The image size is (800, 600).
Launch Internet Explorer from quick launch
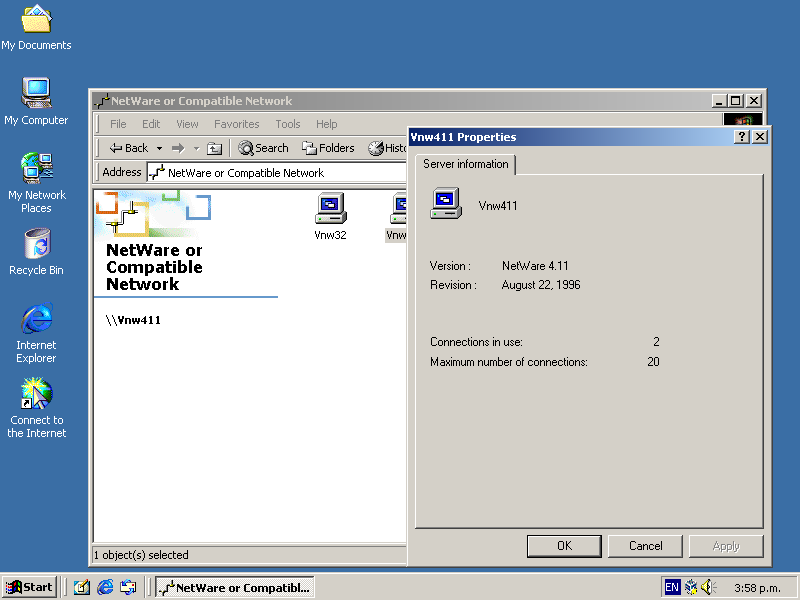click(105, 588)
